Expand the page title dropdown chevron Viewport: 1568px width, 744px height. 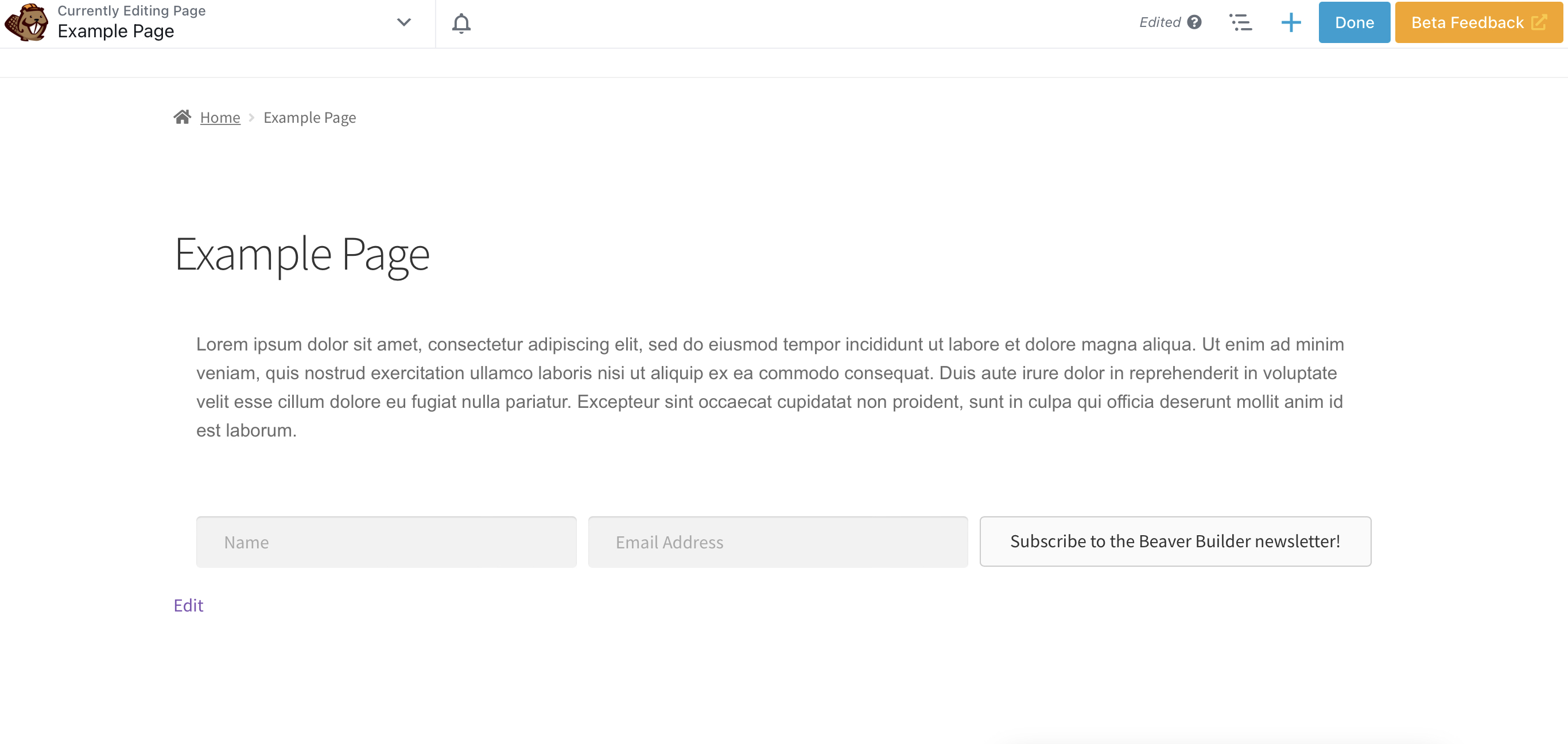(x=403, y=22)
